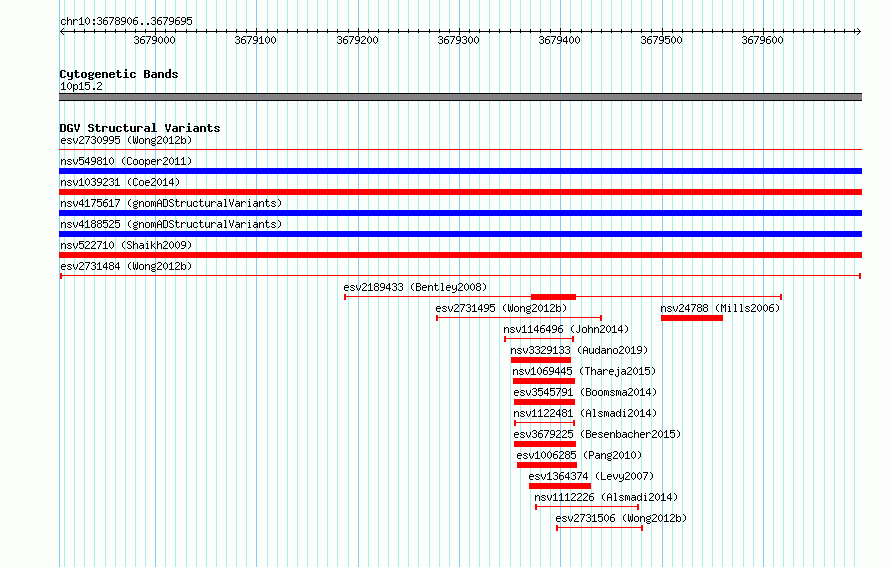Click the esv2731506 thin red span
The width and height of the screenshot is (890, 567).
600,528
